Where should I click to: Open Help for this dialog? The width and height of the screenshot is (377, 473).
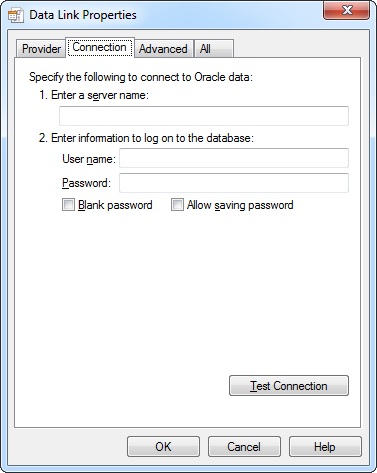[x=325, y=447]
